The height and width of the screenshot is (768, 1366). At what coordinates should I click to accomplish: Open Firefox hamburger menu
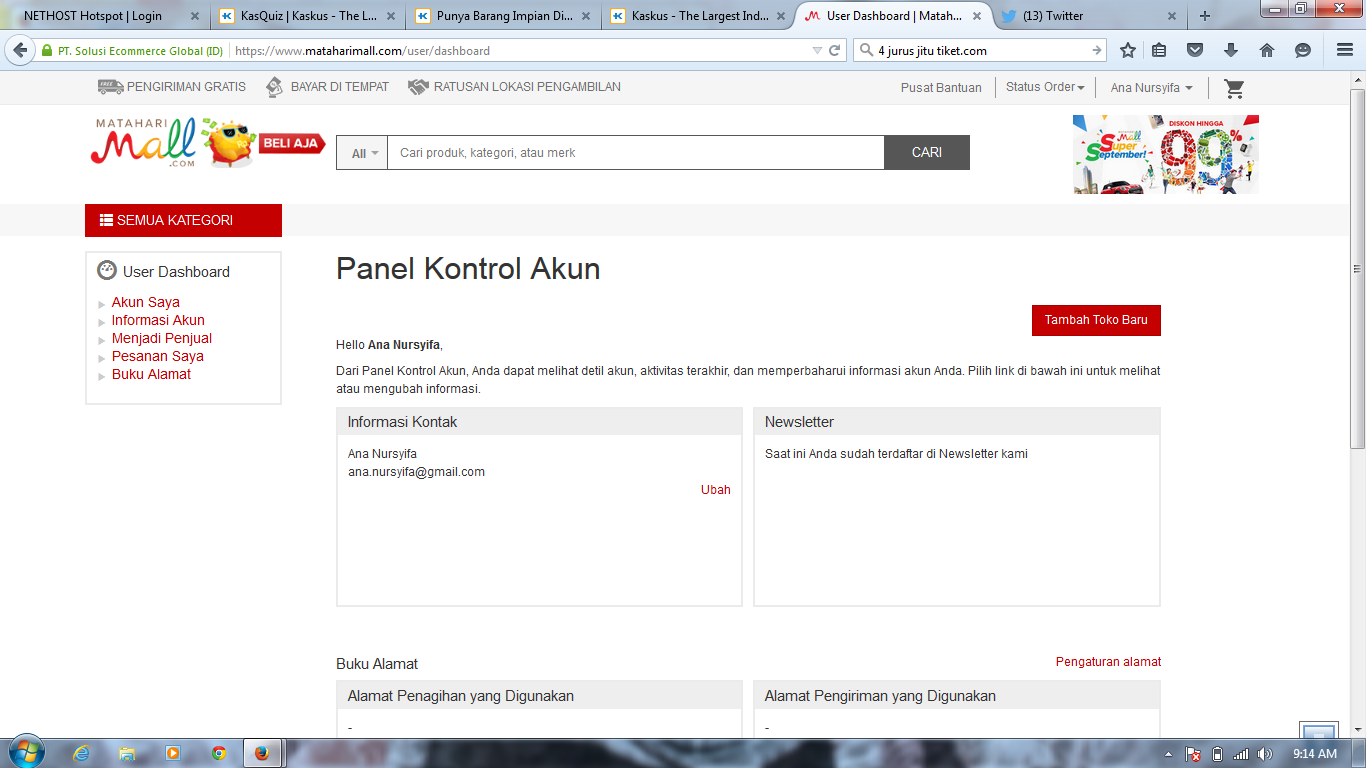(x=1344, y=50)
